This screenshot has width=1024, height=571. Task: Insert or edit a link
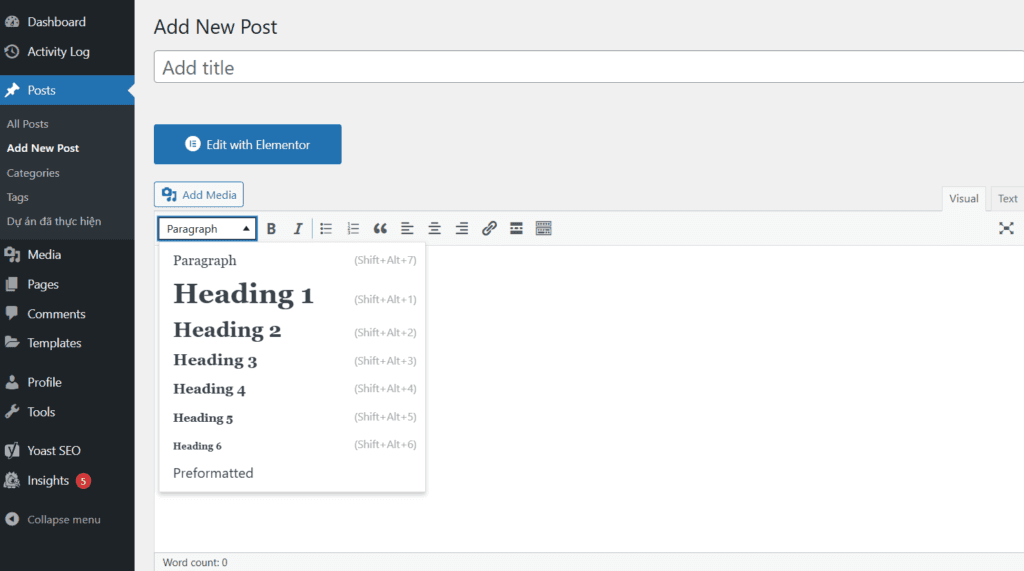489,229
